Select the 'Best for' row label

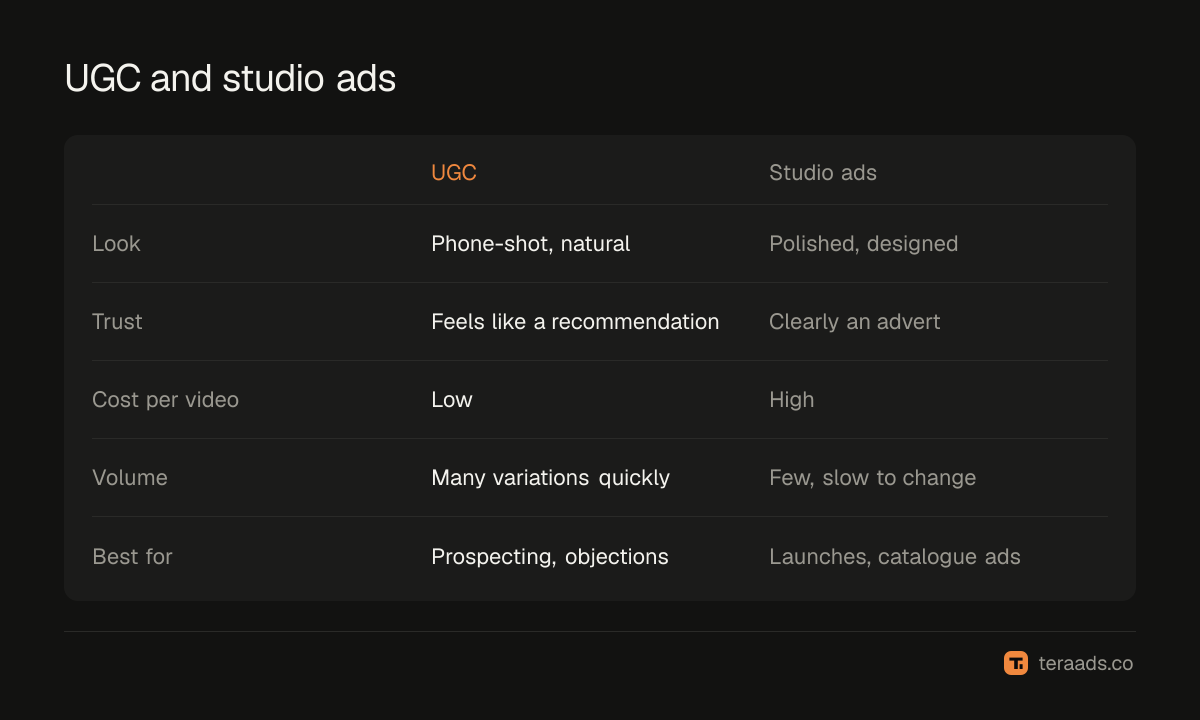tap(132, 556)
